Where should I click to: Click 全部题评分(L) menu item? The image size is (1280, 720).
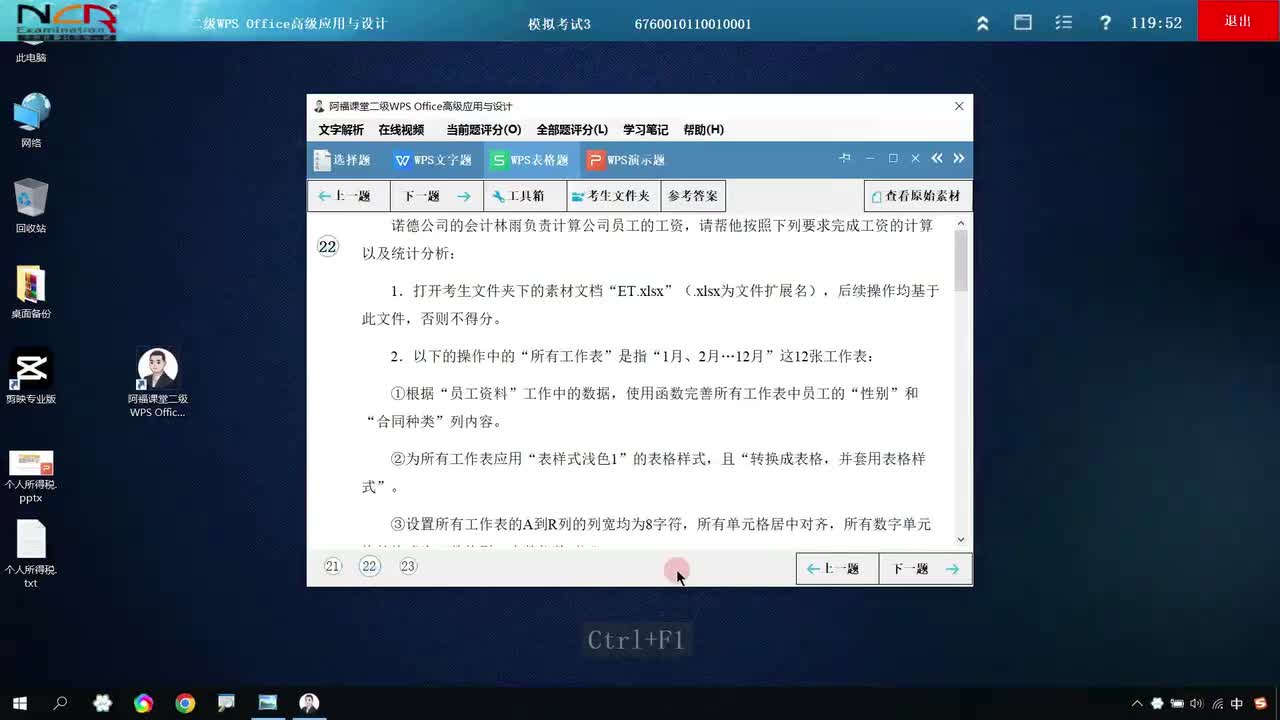click(x=572, y=130)
